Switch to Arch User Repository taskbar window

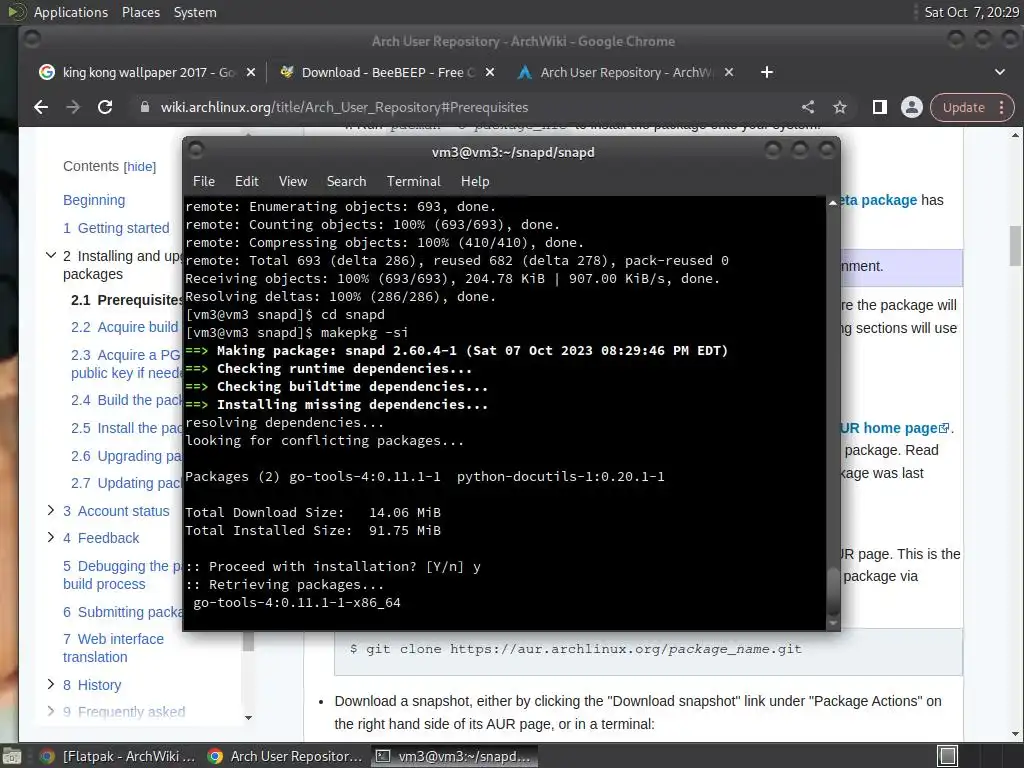point(284,756)
